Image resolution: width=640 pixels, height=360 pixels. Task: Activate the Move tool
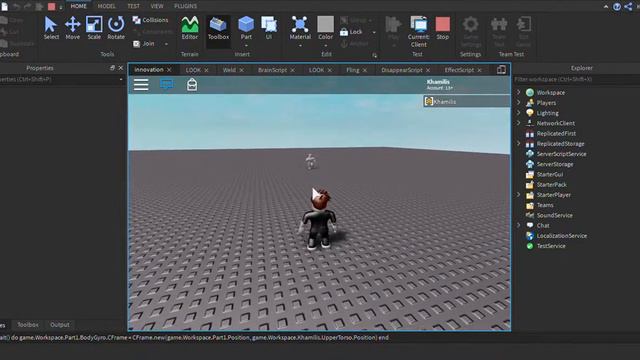point(73,28)
